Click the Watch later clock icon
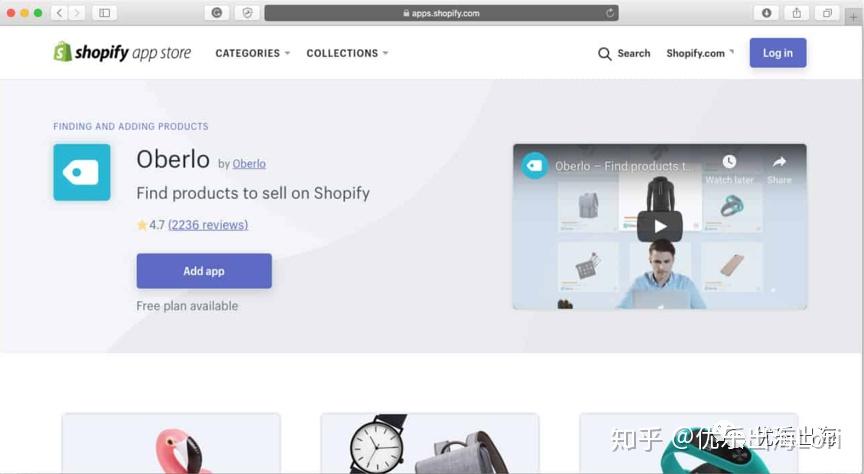The width and height of the screenshot is (864, 474). (729, 161)
